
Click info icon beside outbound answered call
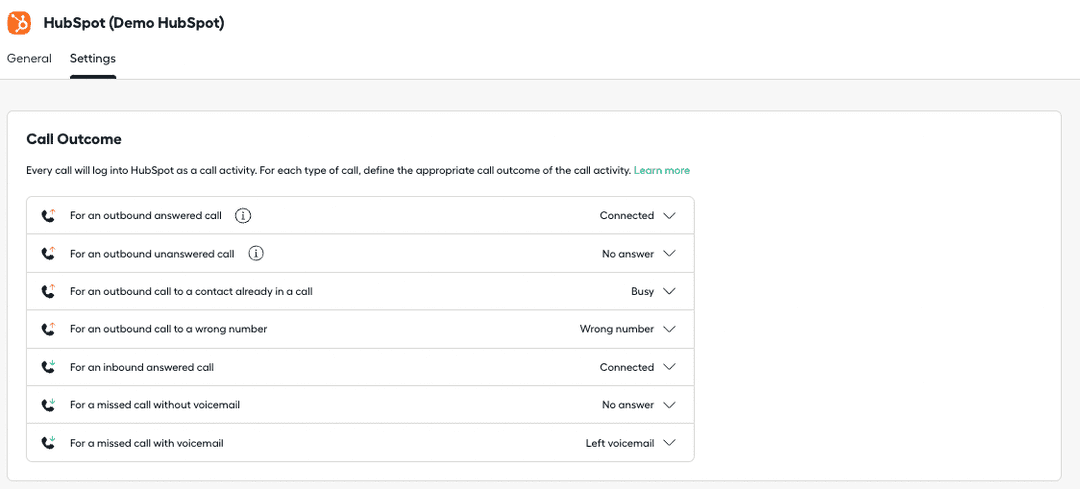coord(243,216)
